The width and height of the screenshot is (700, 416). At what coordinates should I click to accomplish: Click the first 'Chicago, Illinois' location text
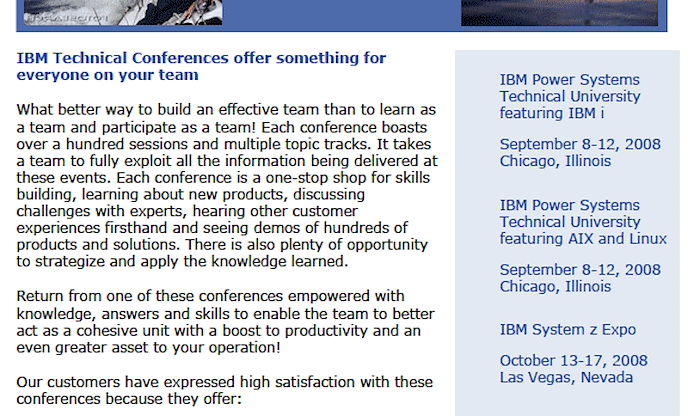pyautogui.click(x=555, y=161)
